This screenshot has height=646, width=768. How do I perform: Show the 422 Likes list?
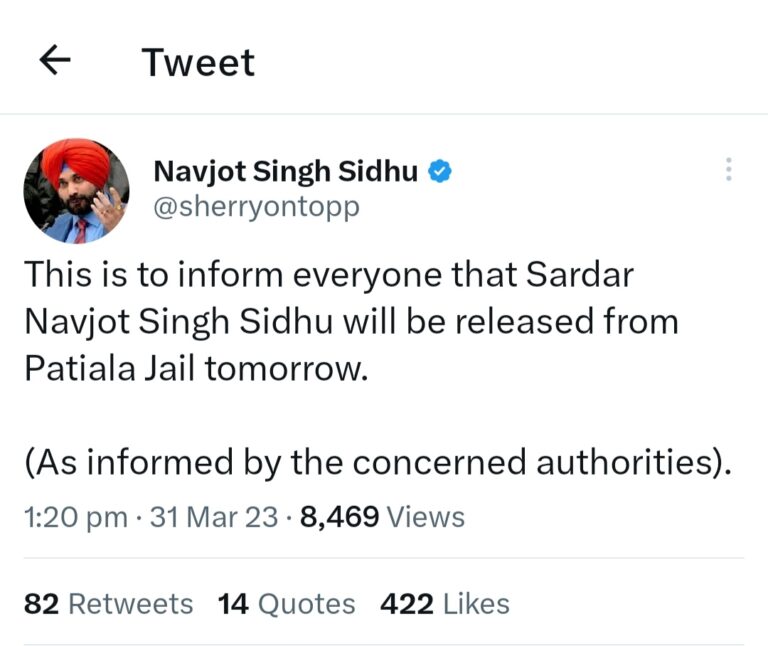444,604
